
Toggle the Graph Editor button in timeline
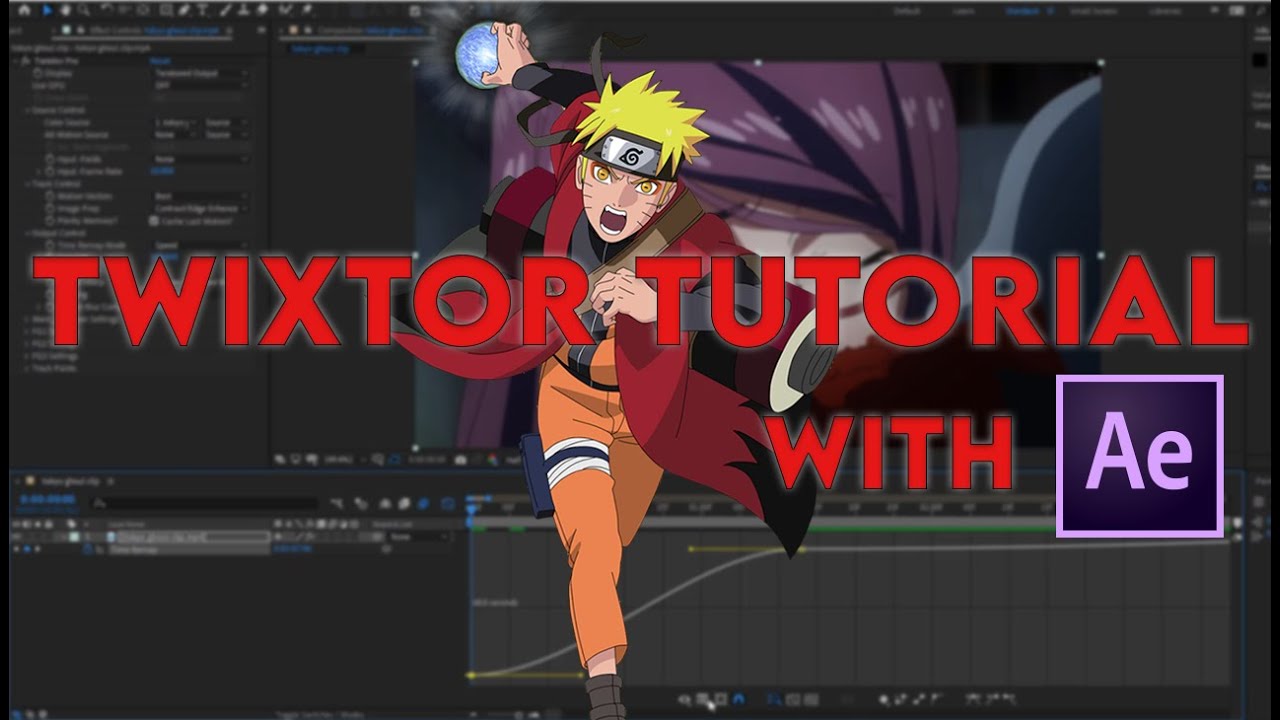(448, 504)
